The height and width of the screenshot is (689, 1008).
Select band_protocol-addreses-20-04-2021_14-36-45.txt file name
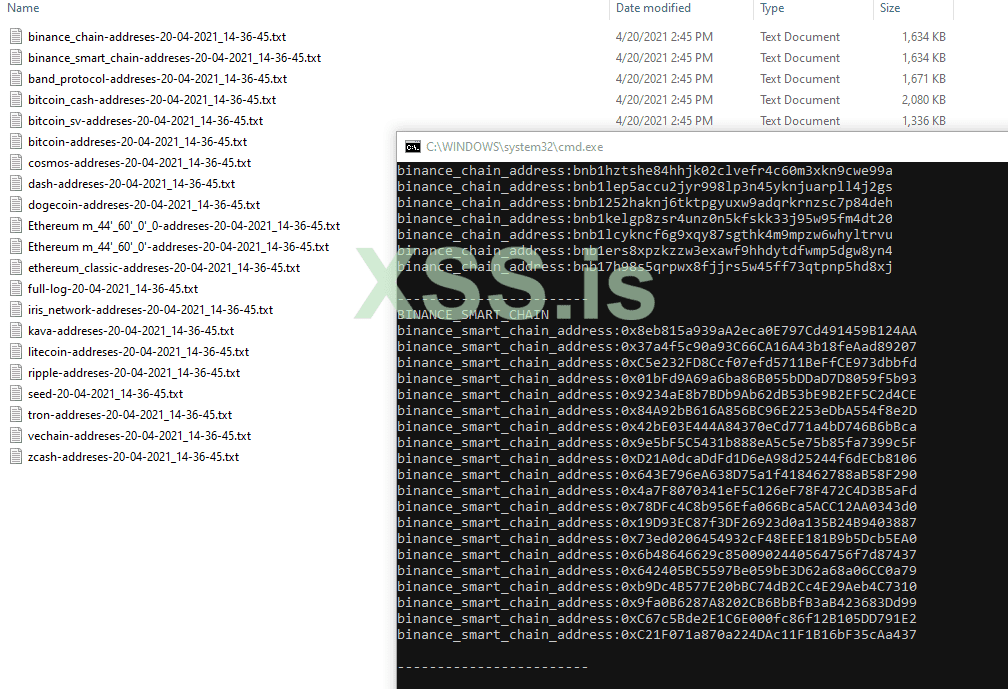(158, 78)
